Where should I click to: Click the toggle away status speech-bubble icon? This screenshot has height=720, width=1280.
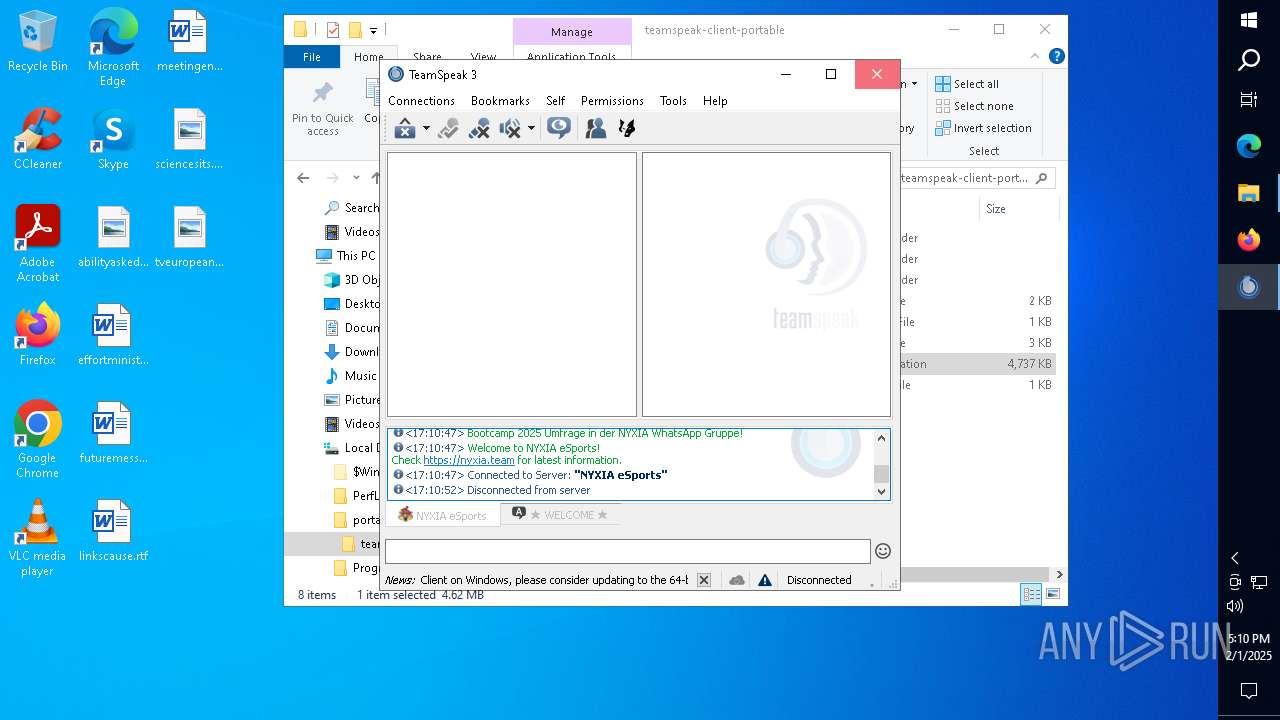coord(559,128)
